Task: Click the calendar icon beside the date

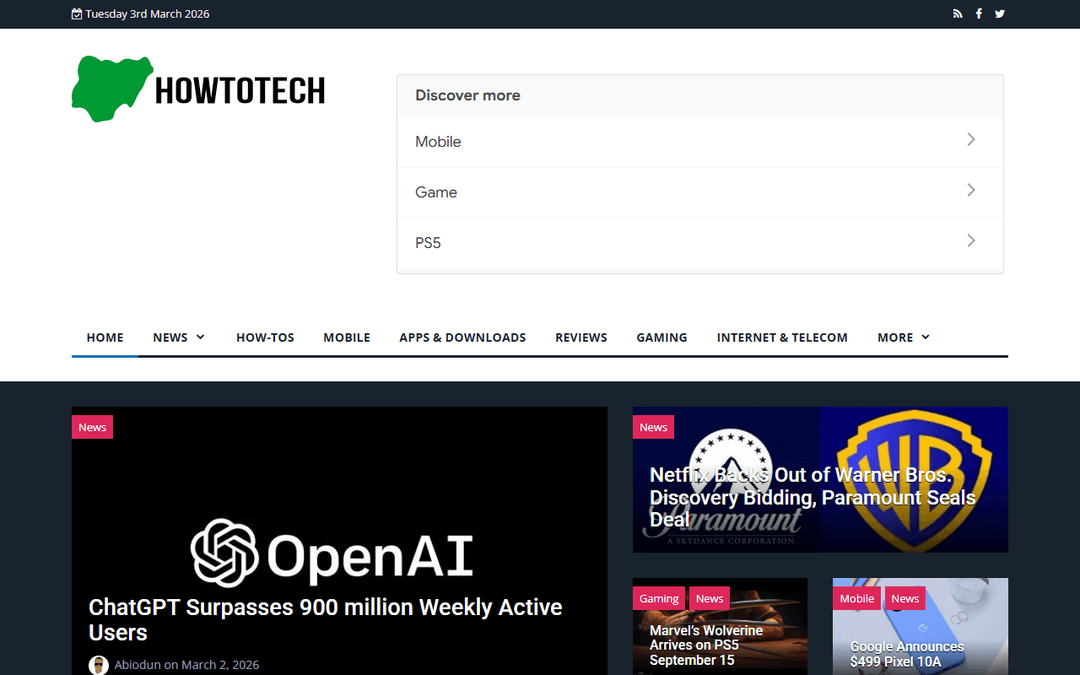Action: click(x=76, y=14)
